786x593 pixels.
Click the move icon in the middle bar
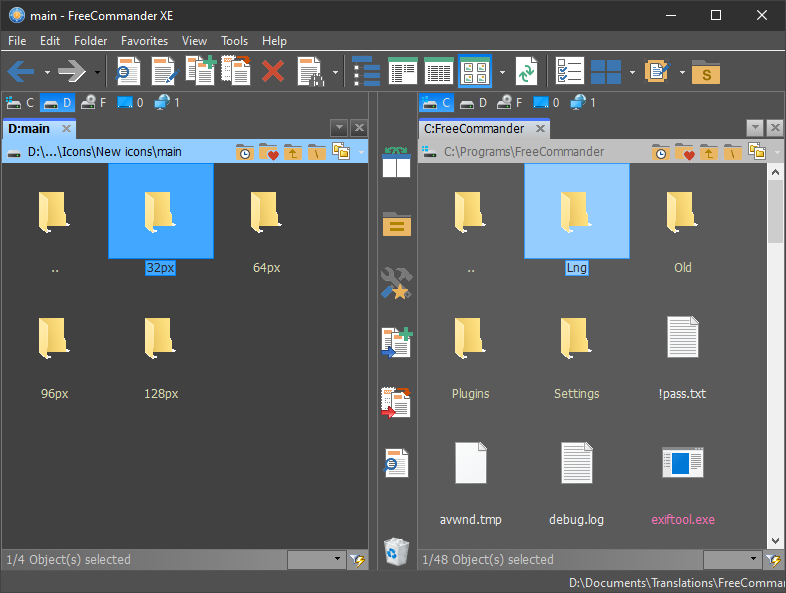tap(396, 402)
